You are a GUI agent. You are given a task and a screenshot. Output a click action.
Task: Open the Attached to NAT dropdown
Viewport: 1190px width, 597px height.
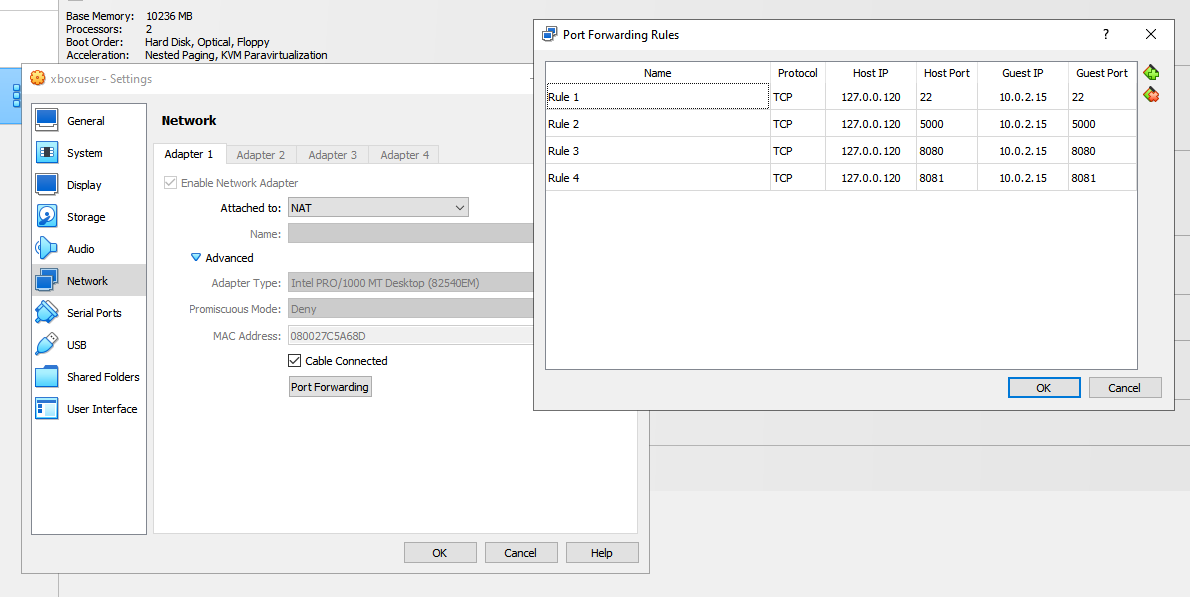(x=377, y=208)
